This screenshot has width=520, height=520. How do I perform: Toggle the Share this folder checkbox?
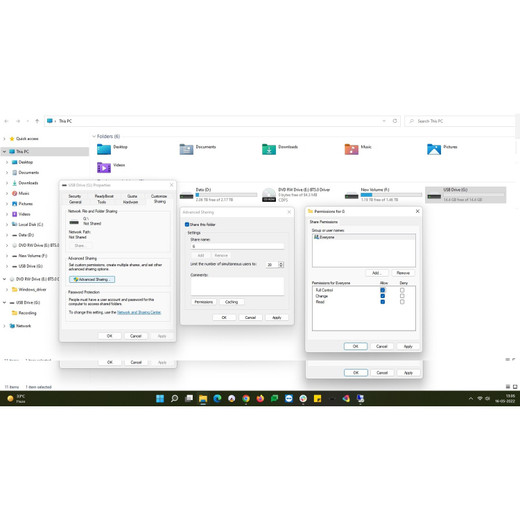[x=187, y=224]
